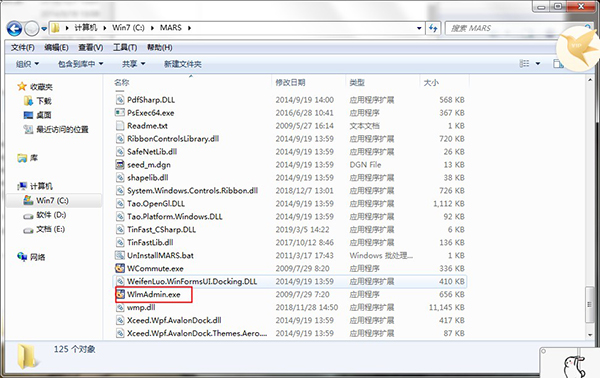Select the PdfSharp.DLL file icon
Viewport: 600px width, 378px height.
pos(120,100)
